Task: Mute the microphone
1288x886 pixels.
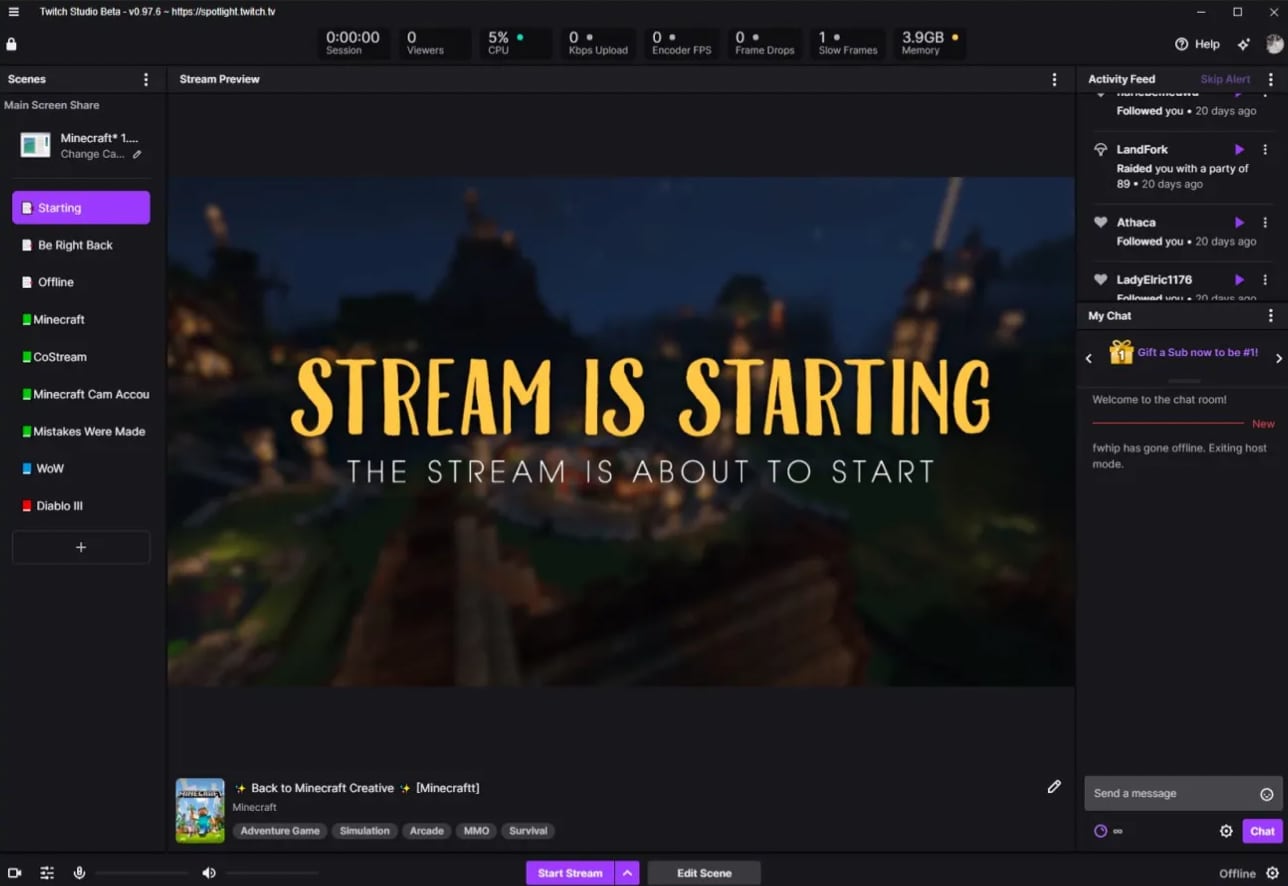Action: pos(79,873)
